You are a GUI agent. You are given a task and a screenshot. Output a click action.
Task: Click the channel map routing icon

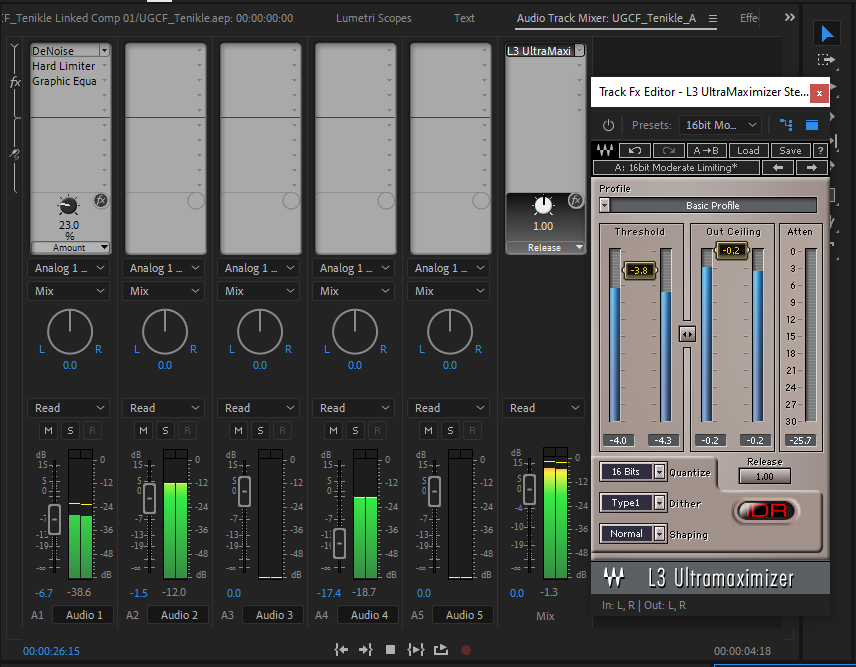[786, 125]
